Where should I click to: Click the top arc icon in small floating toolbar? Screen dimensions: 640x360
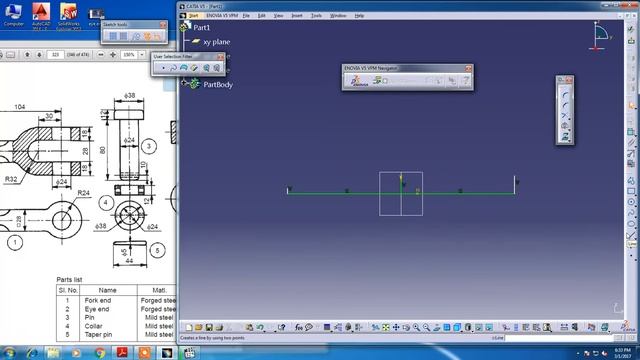(565, 95)
